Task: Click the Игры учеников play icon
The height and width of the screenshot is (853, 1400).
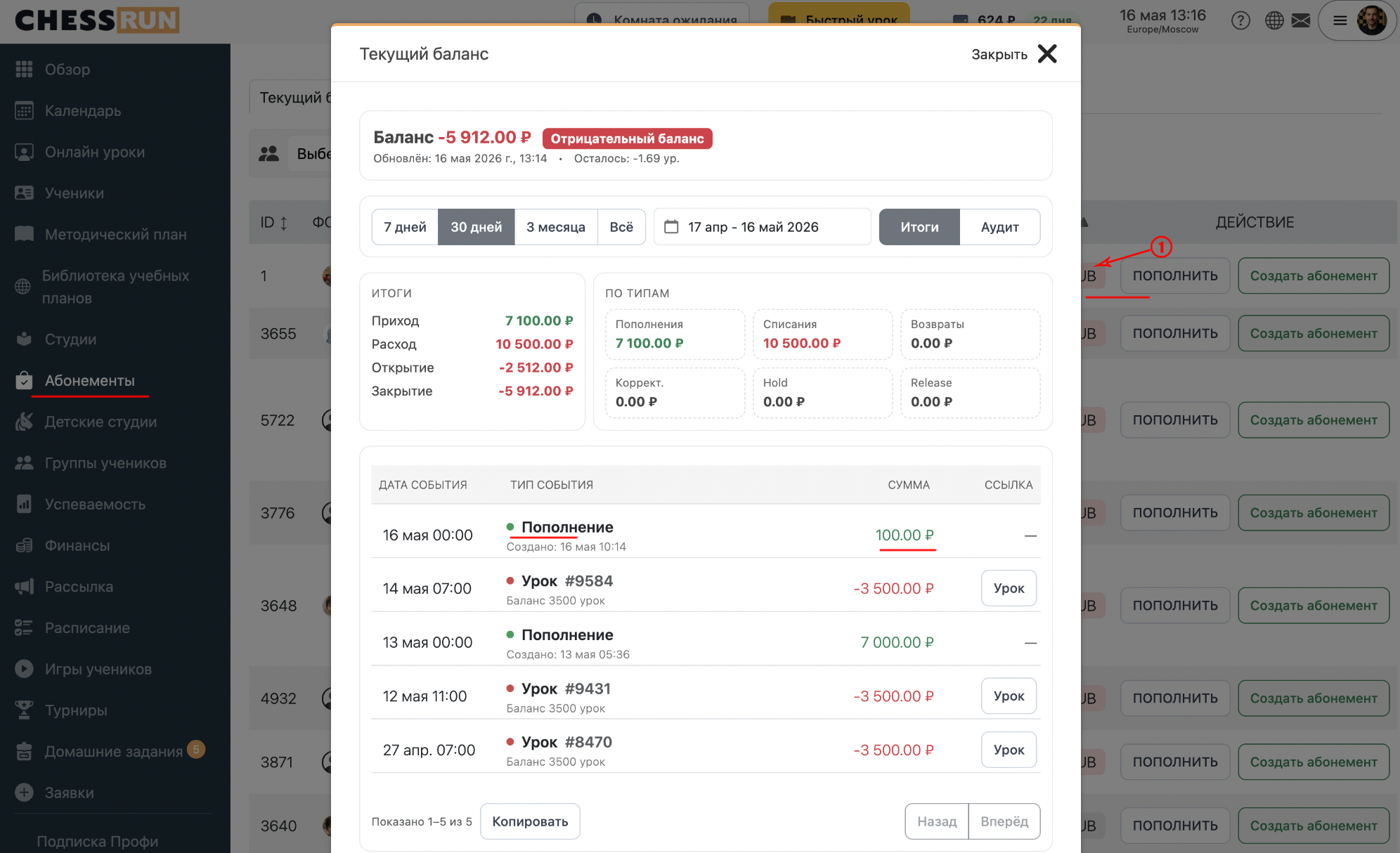Action: pyautogui.click(x=24, y=668)
